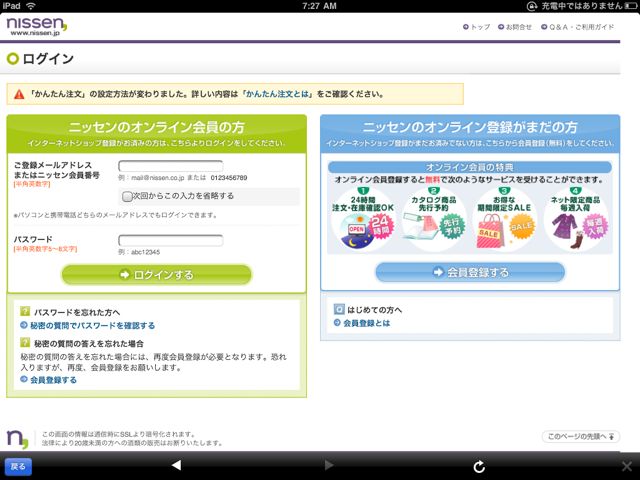The height and width of the screenshot is (480, 640).
Task: Tap the browser back arrow icon
Action: click(176, 465)
